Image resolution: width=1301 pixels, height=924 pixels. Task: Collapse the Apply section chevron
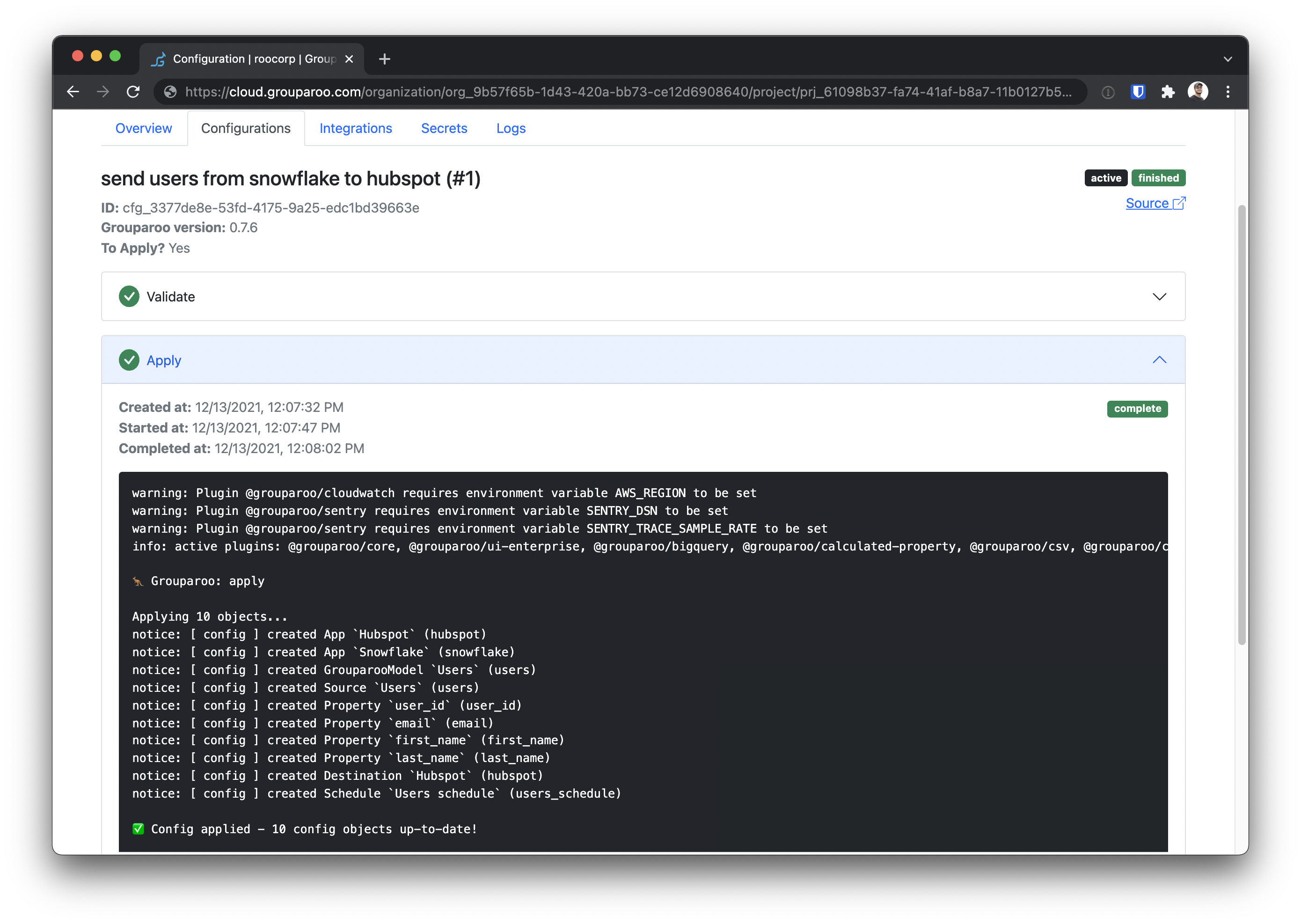click(x=1159, y=359)
